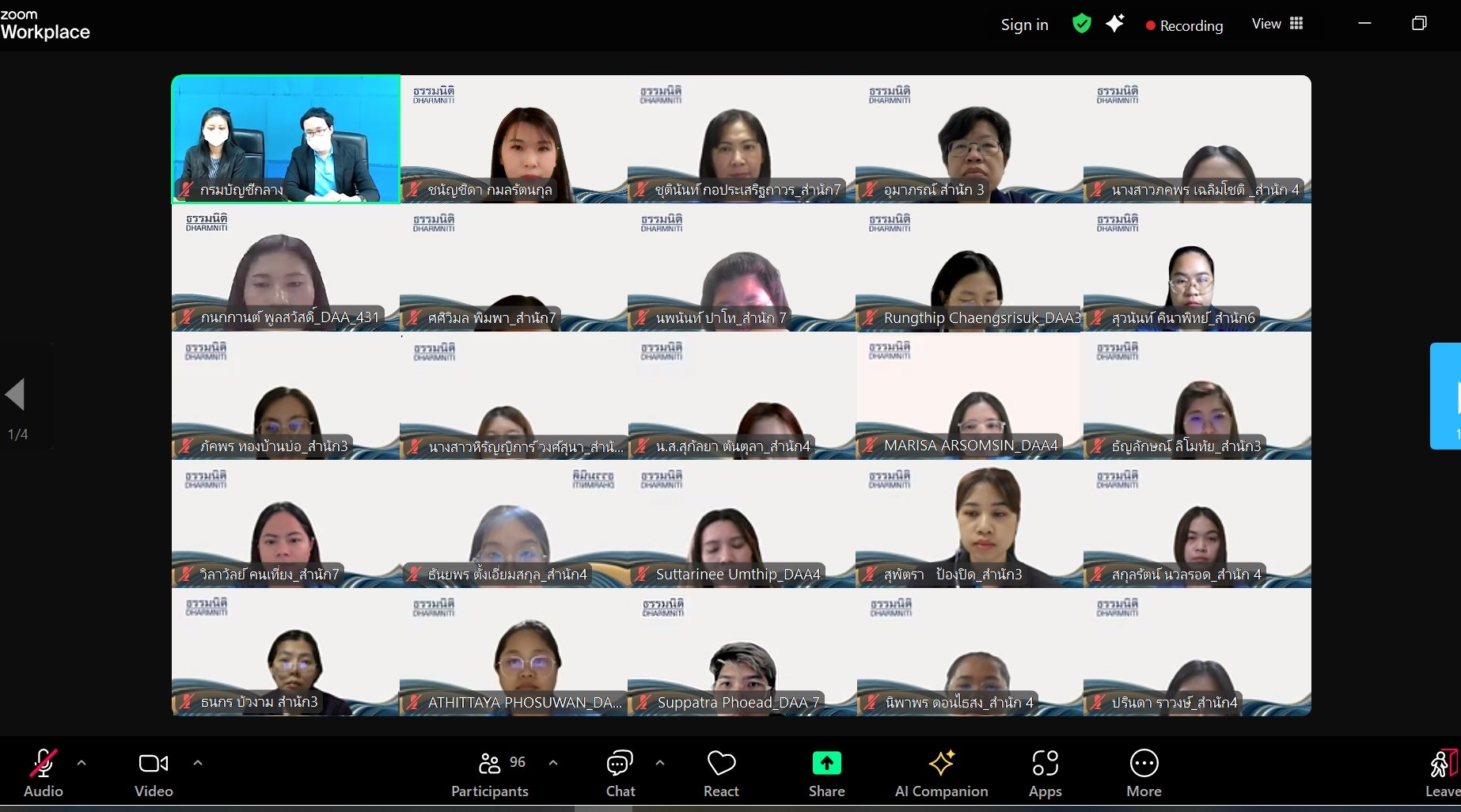Click muted mic icon on Rungthip Chaengsrisuk tile
The image size is (1461, 812).
tap(870, 317)
